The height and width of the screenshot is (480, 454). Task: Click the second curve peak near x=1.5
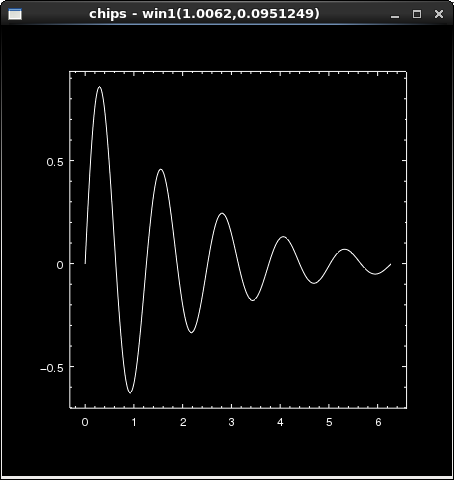[x=161, y=170]
